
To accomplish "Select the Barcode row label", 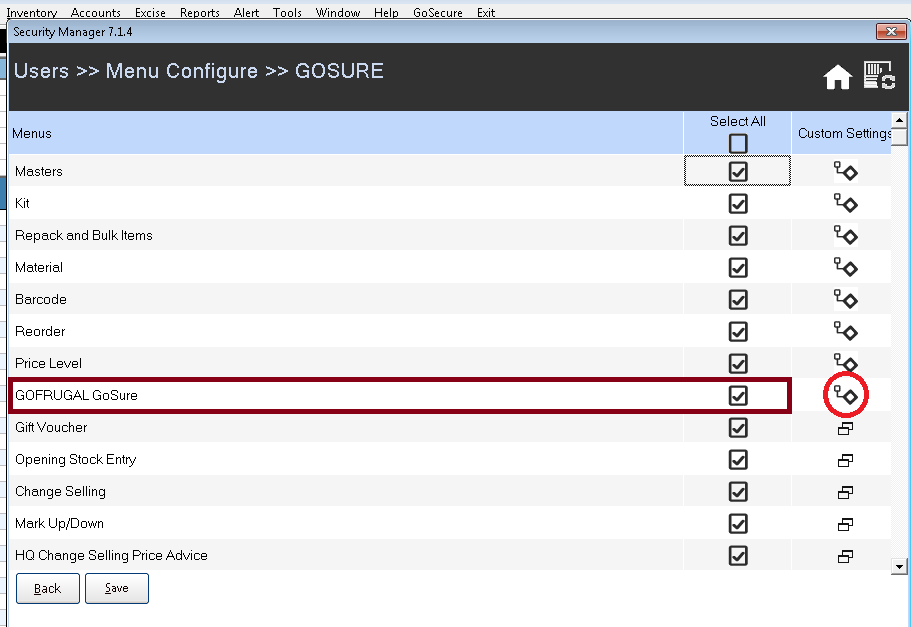I will [41, 299].
